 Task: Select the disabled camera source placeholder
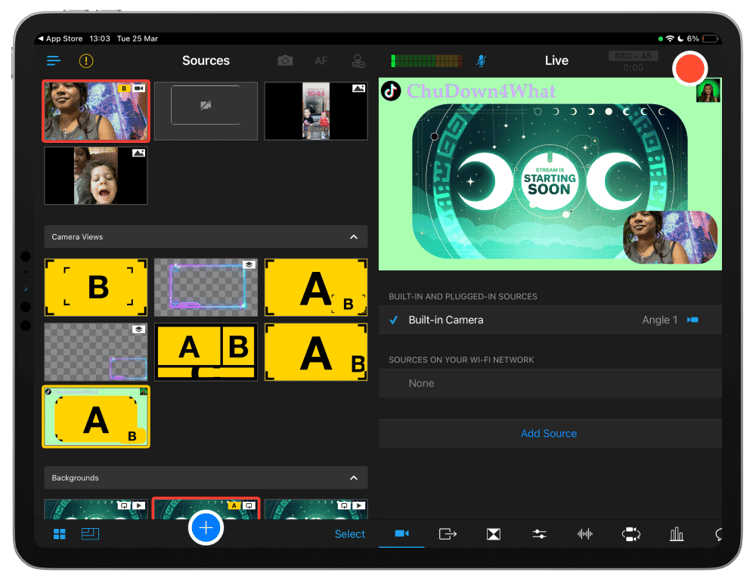(206, 111)
